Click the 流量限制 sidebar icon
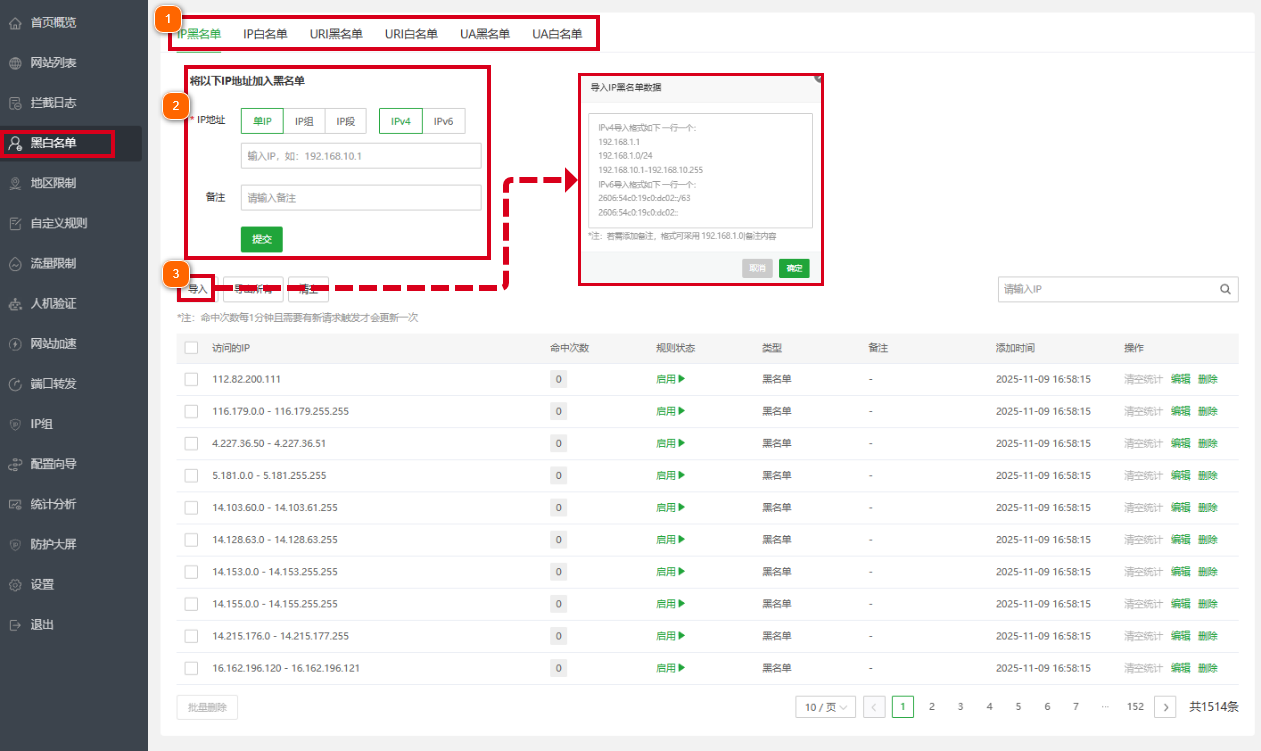 [15, 264]
